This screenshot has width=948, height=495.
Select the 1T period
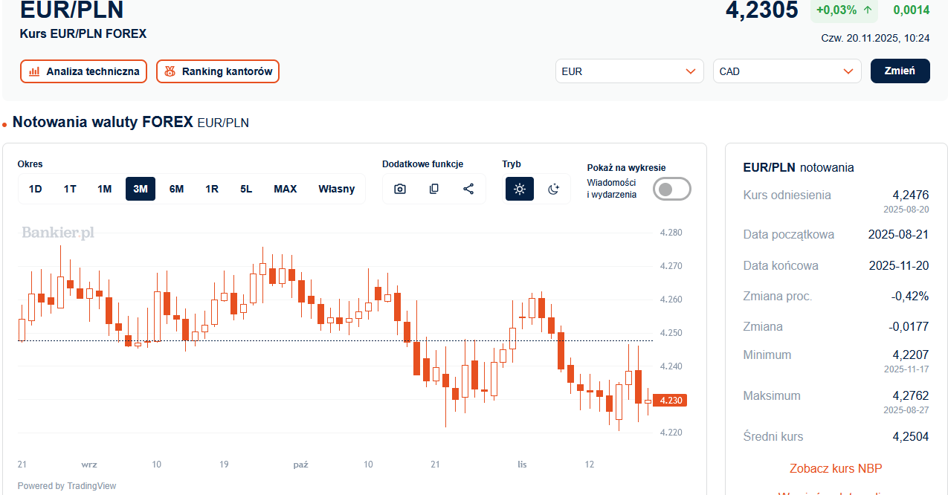coord(70,189)
